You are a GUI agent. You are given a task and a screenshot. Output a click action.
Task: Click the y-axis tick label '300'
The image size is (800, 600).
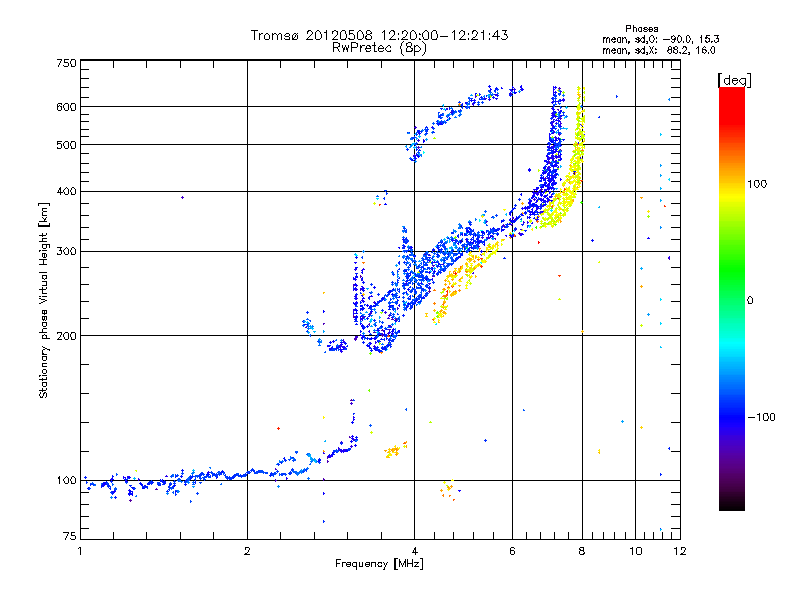[67, 252]
